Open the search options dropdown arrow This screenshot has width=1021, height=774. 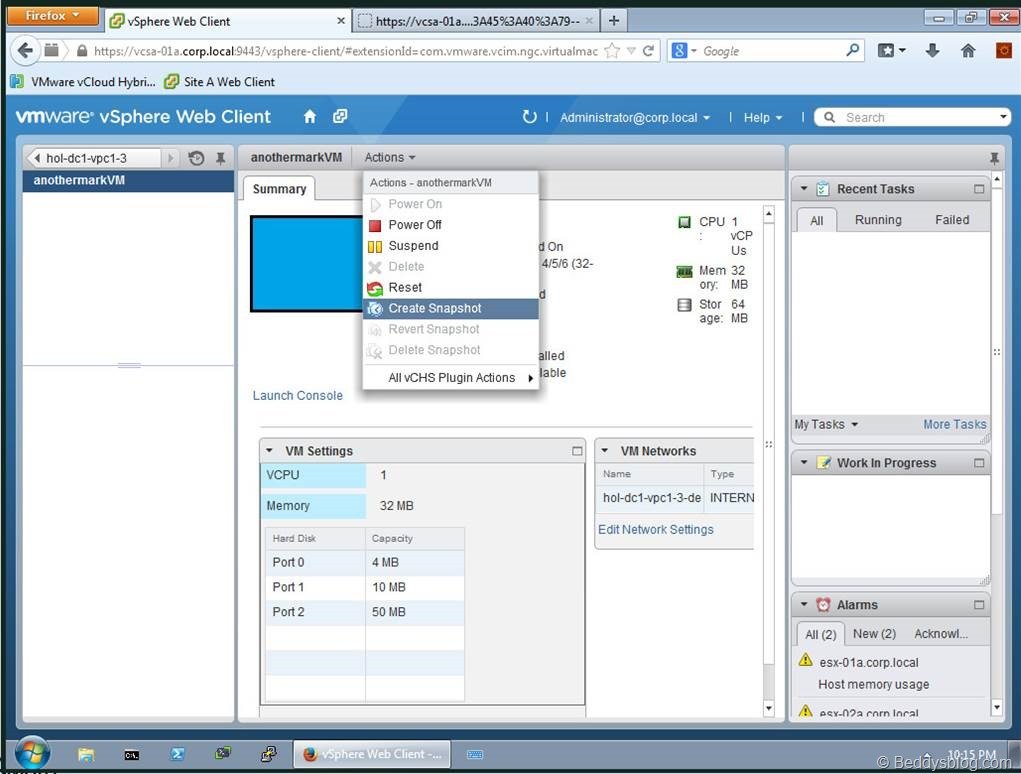(1003, 117)
